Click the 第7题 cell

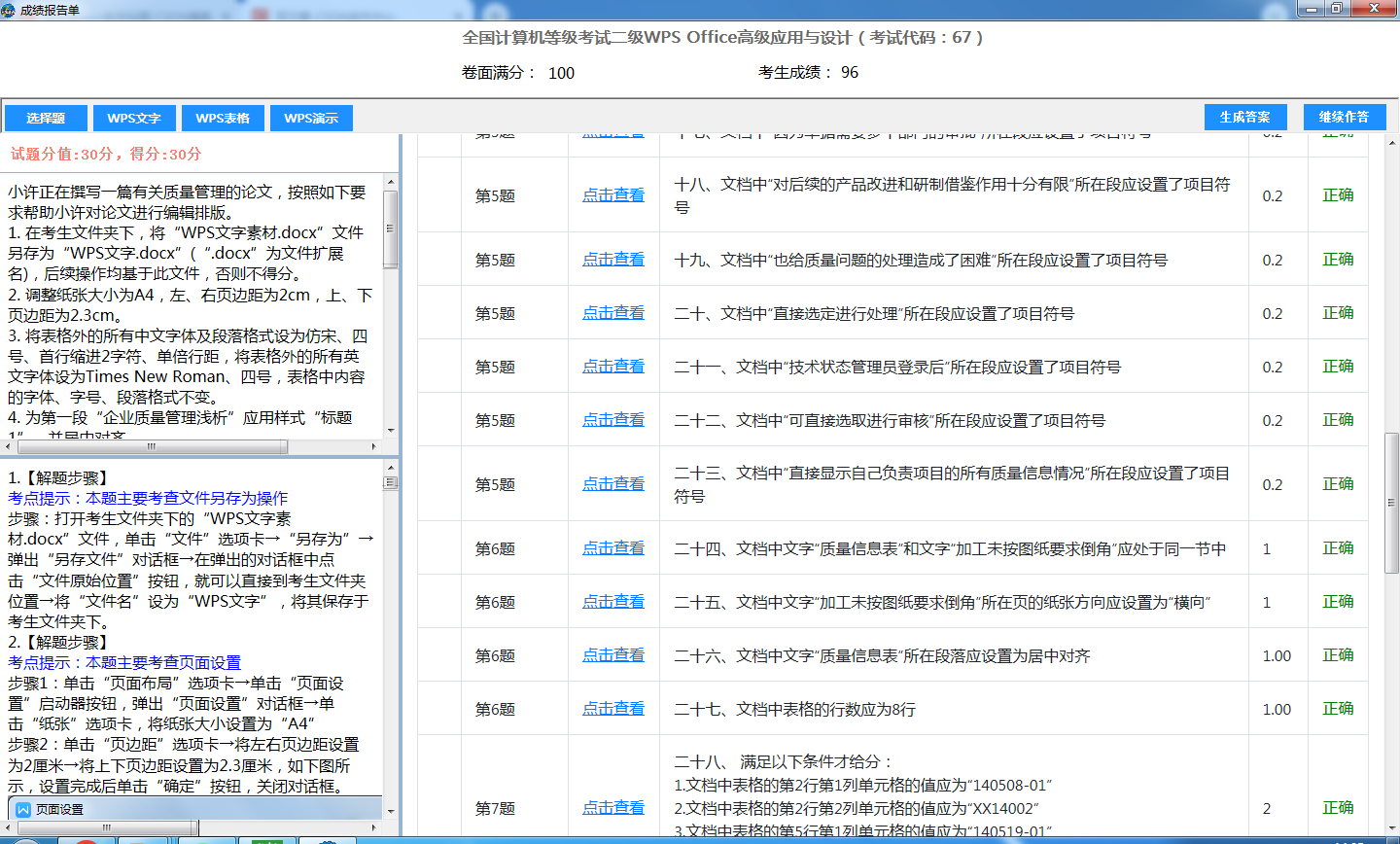click(495, 808)
